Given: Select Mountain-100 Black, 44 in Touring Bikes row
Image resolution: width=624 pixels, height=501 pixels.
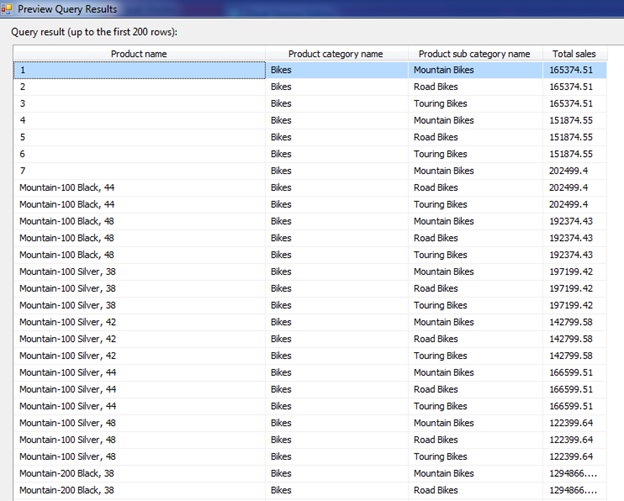Looking at the screenshot, I should coord(139,205).
